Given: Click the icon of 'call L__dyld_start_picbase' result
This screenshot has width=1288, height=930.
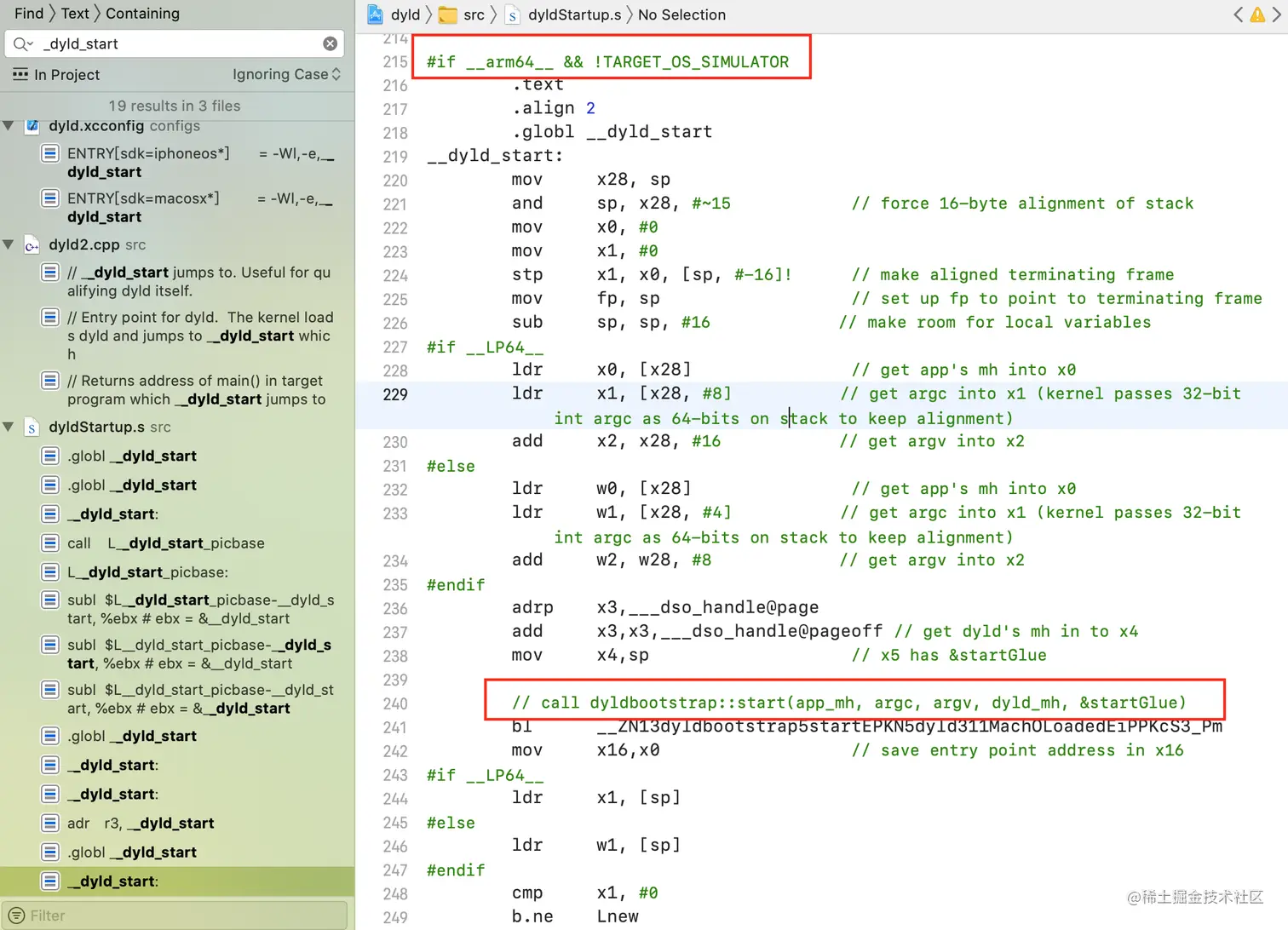Looking at the screenshot, I should point(50,543).
